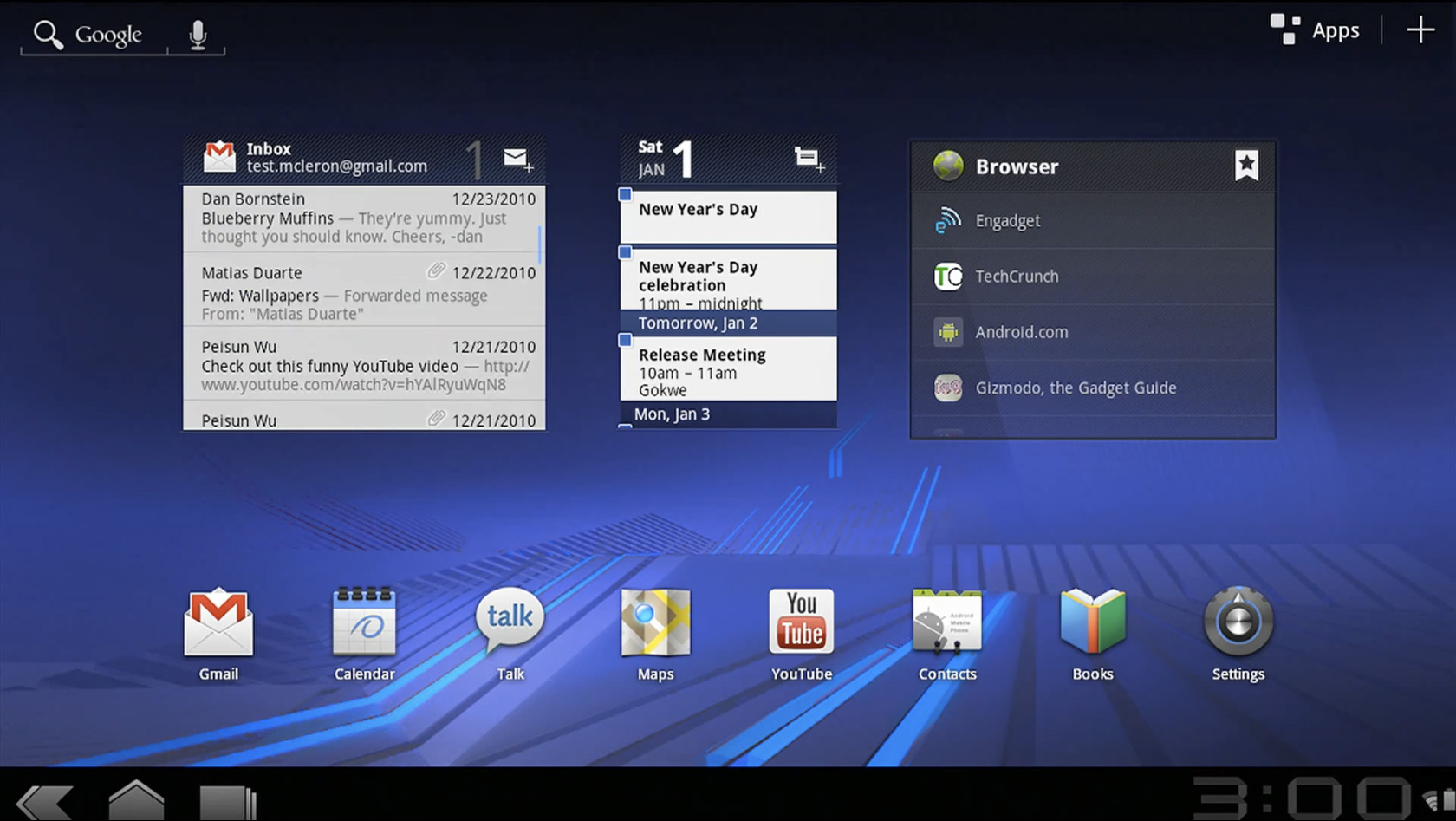
Task: Toggle the bookmark star on the Browser widget
Action: coord(1246,165)
